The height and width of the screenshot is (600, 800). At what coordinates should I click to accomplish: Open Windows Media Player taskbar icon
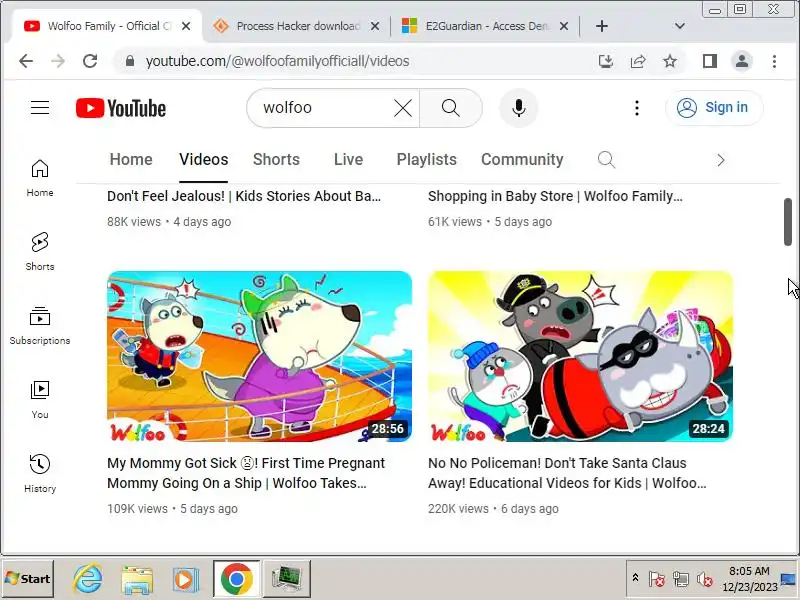click(x=186, y=579)
